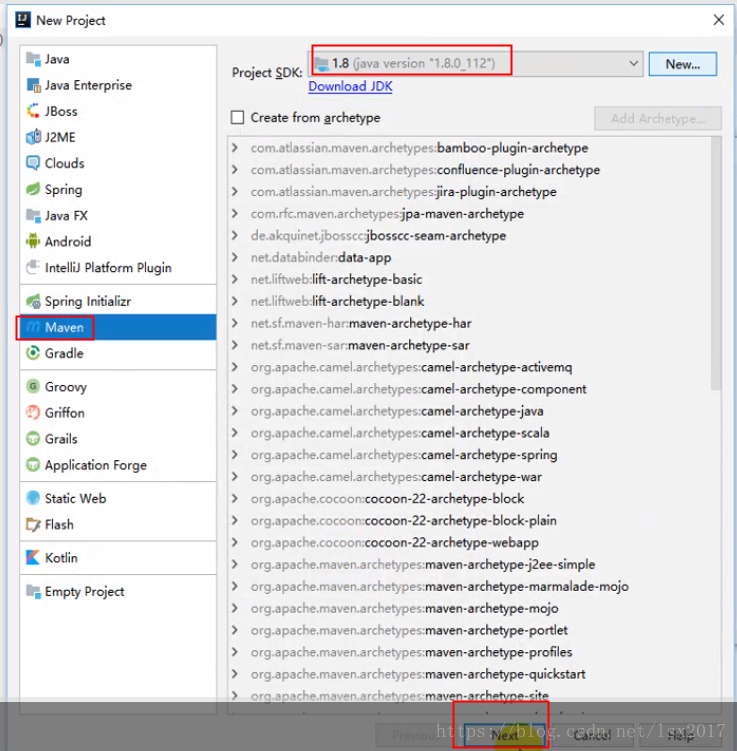
Task: Select maven-archetype-profiles row
Action: [x=470, y=652]
